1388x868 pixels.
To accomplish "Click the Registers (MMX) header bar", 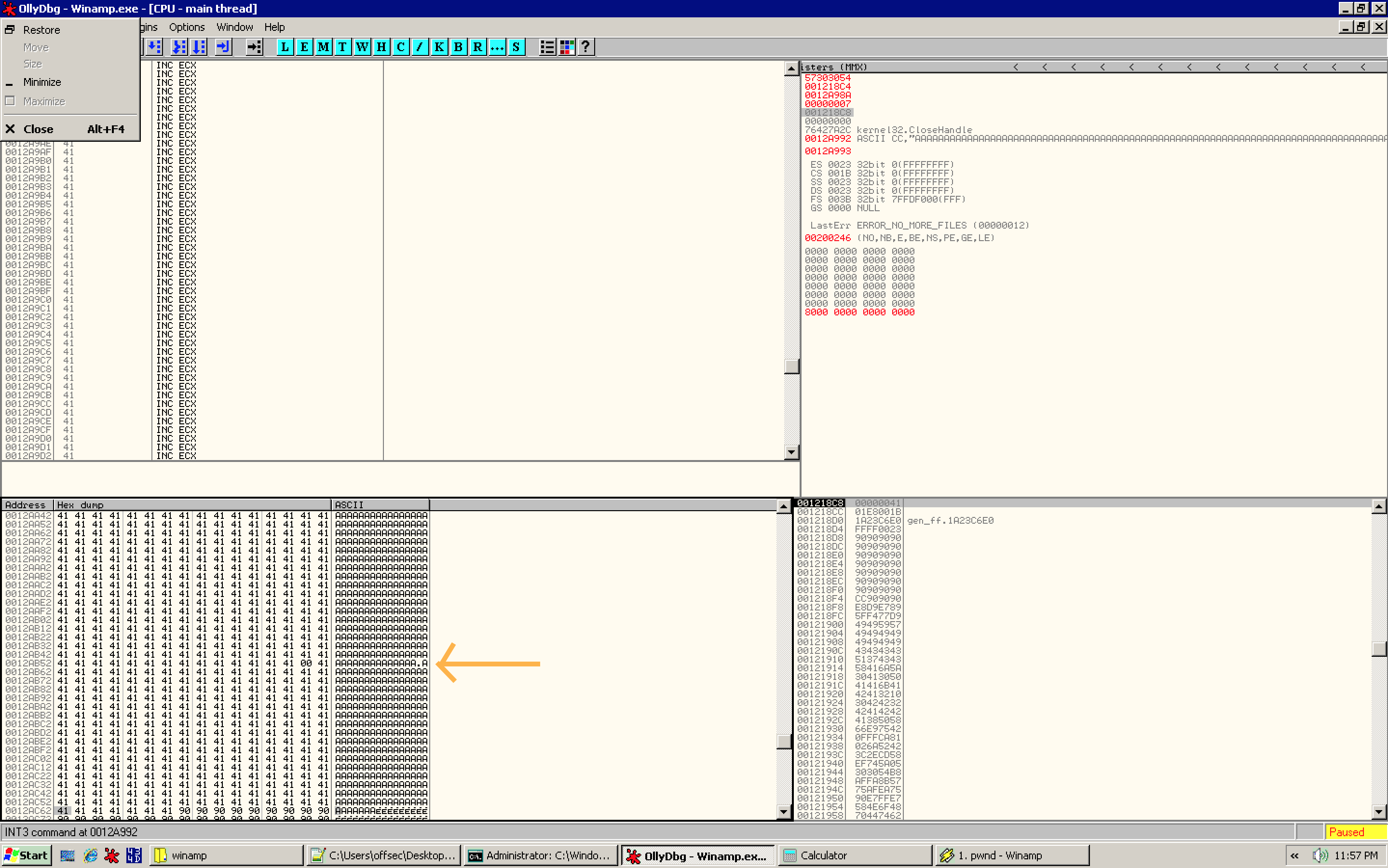I will 1093,67.
